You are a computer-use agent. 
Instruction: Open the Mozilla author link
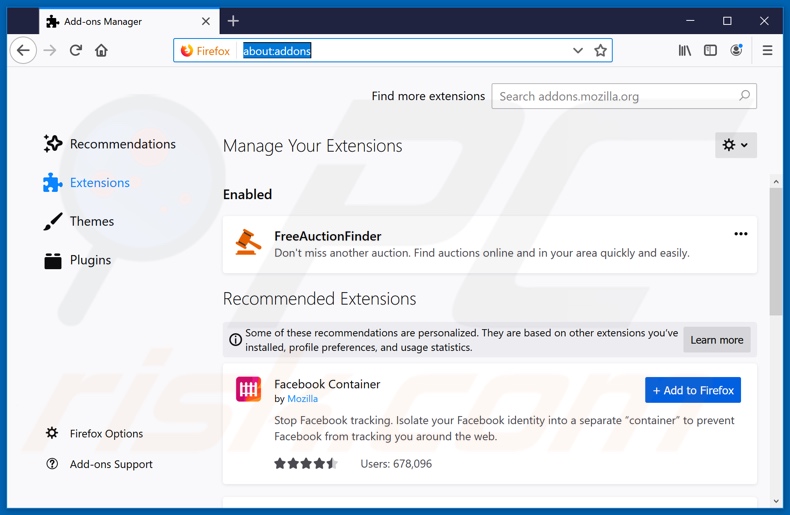pyautogui.click(x=302, y=399)
